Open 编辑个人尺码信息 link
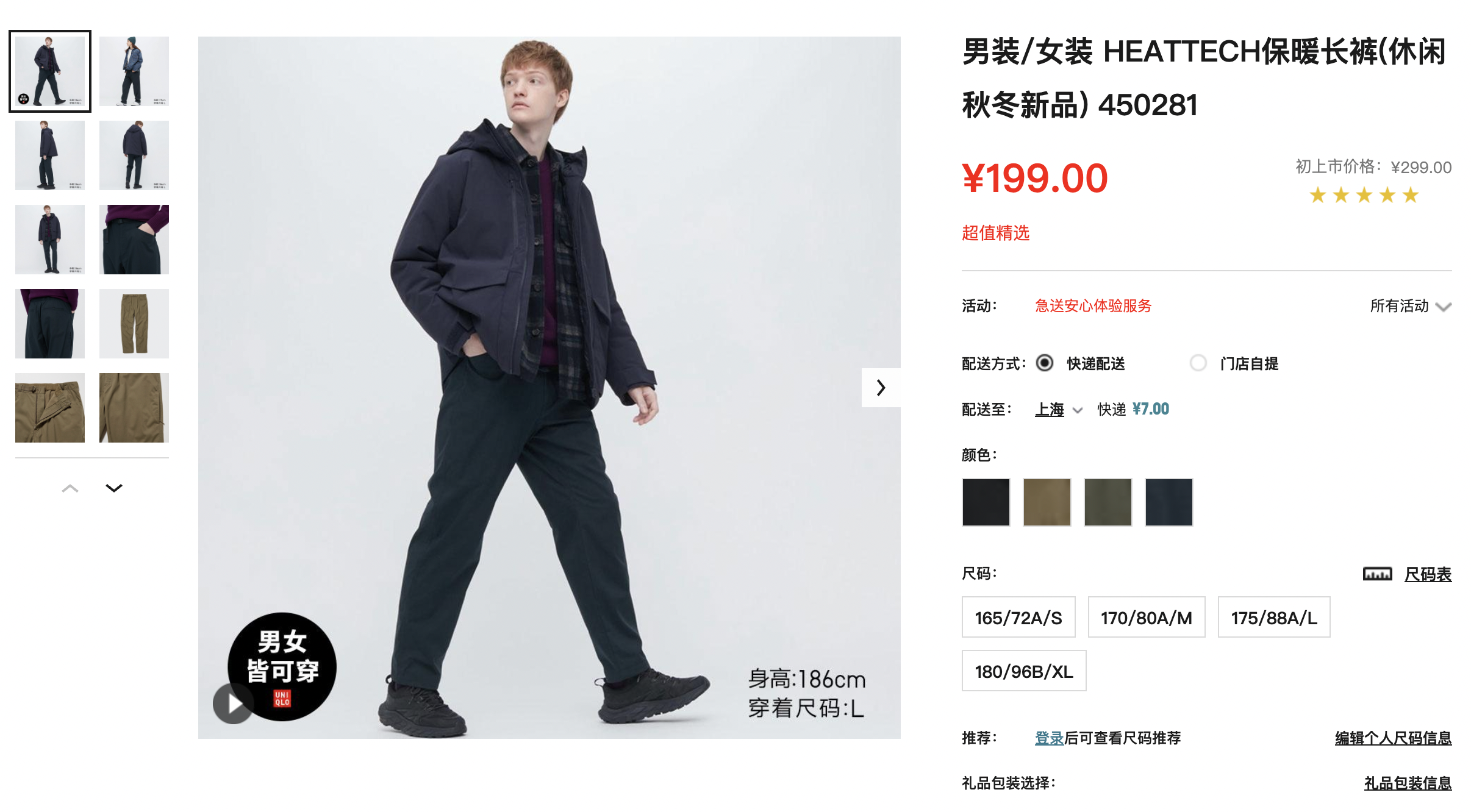1471x812 pixels. [1393, 738]
